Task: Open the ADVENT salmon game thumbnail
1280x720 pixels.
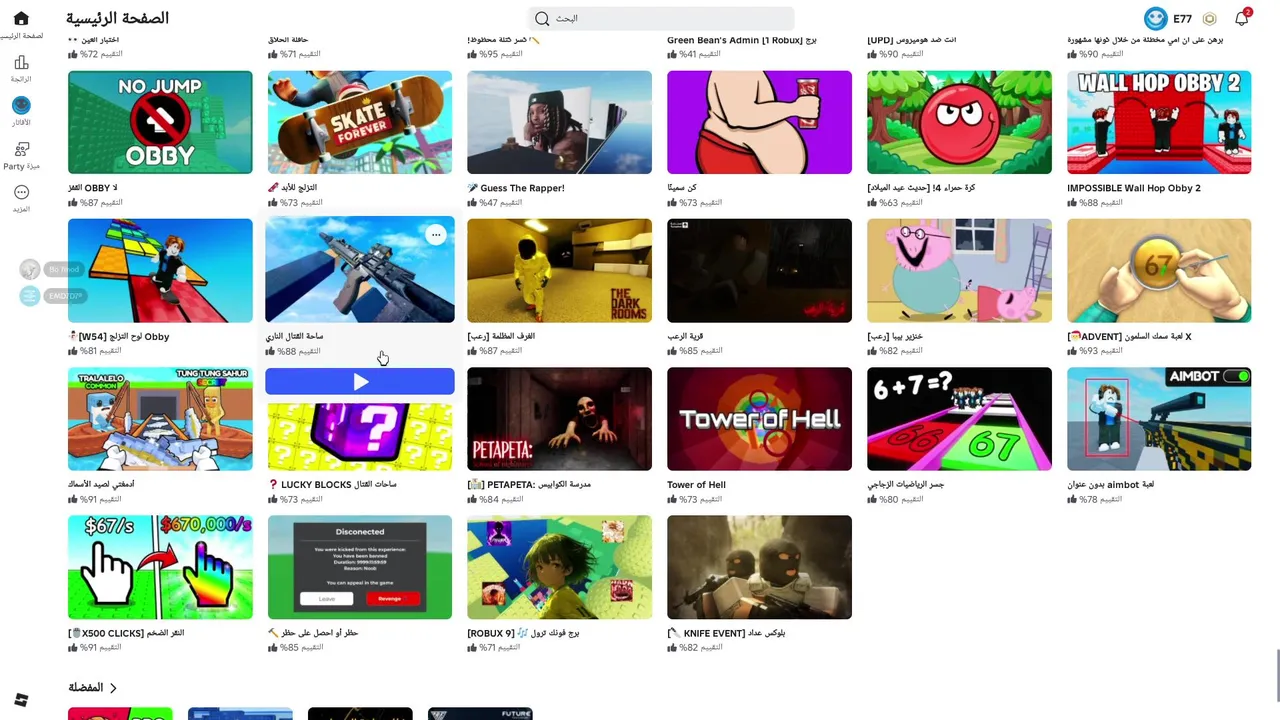Action: click(x=1159, y=271)
